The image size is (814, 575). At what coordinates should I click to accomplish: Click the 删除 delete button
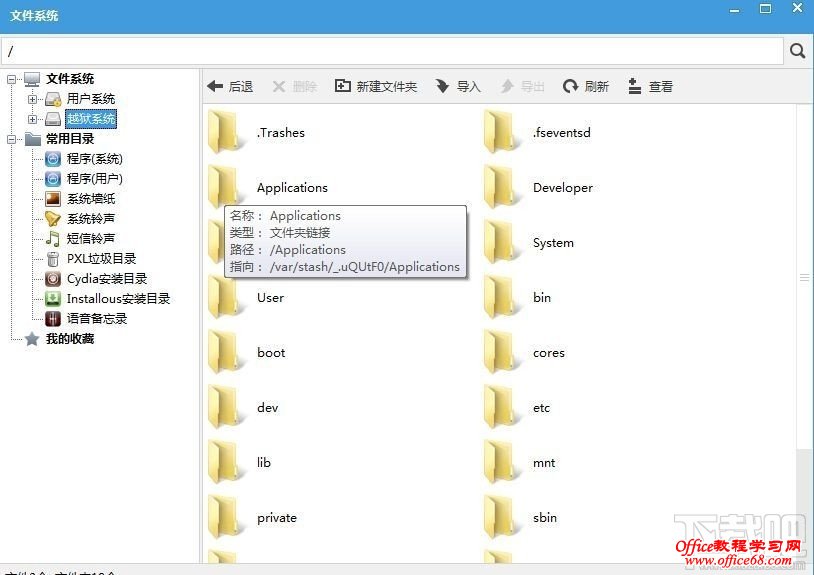coord(294,87)
